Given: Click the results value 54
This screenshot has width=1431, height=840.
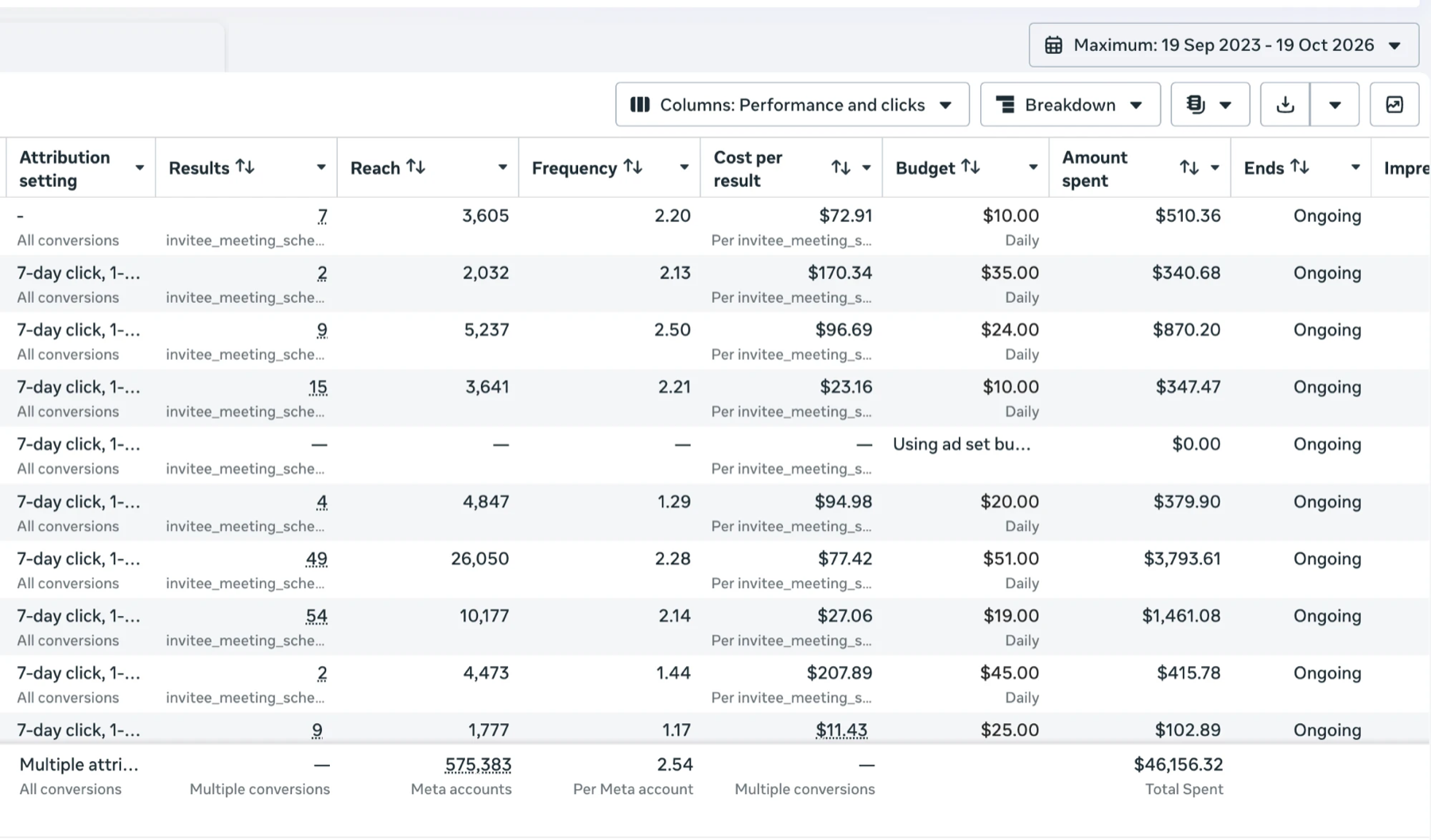Looking at the screenshot, I should tap(316, 617).
